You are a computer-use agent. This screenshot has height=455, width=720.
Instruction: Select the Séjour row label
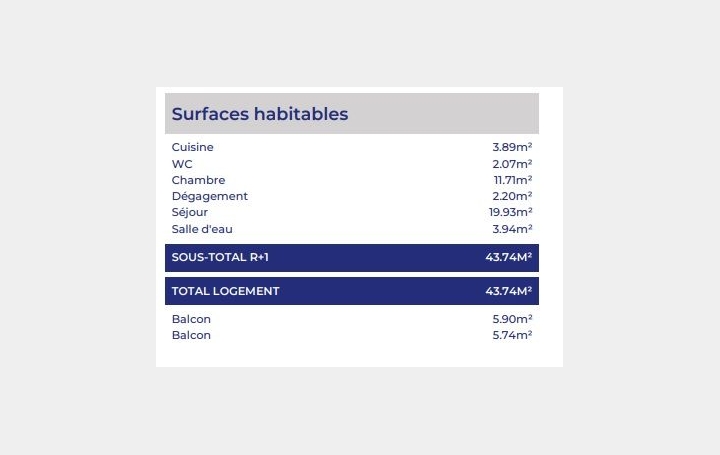click(x=190, y=212)
